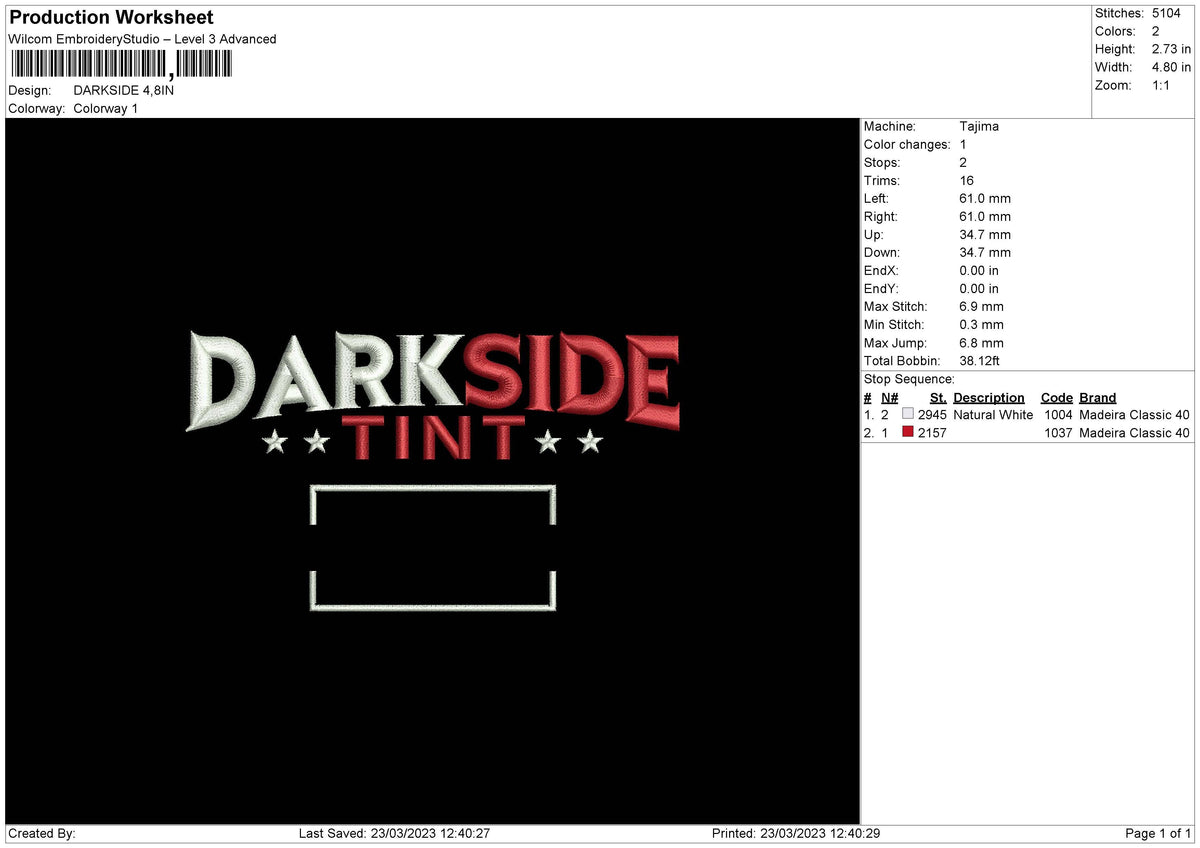Image resolution: width=1200 pixels, height=848 pixels.
Task: Click the Code column header
Action: 1056,397
